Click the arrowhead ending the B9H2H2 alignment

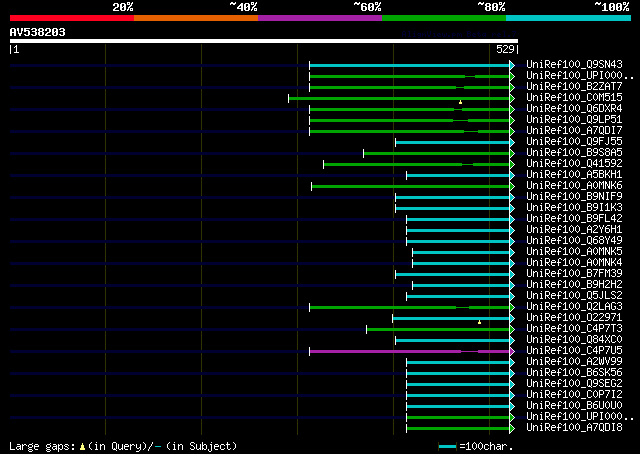pyautogui.click(x=512, y=285)
